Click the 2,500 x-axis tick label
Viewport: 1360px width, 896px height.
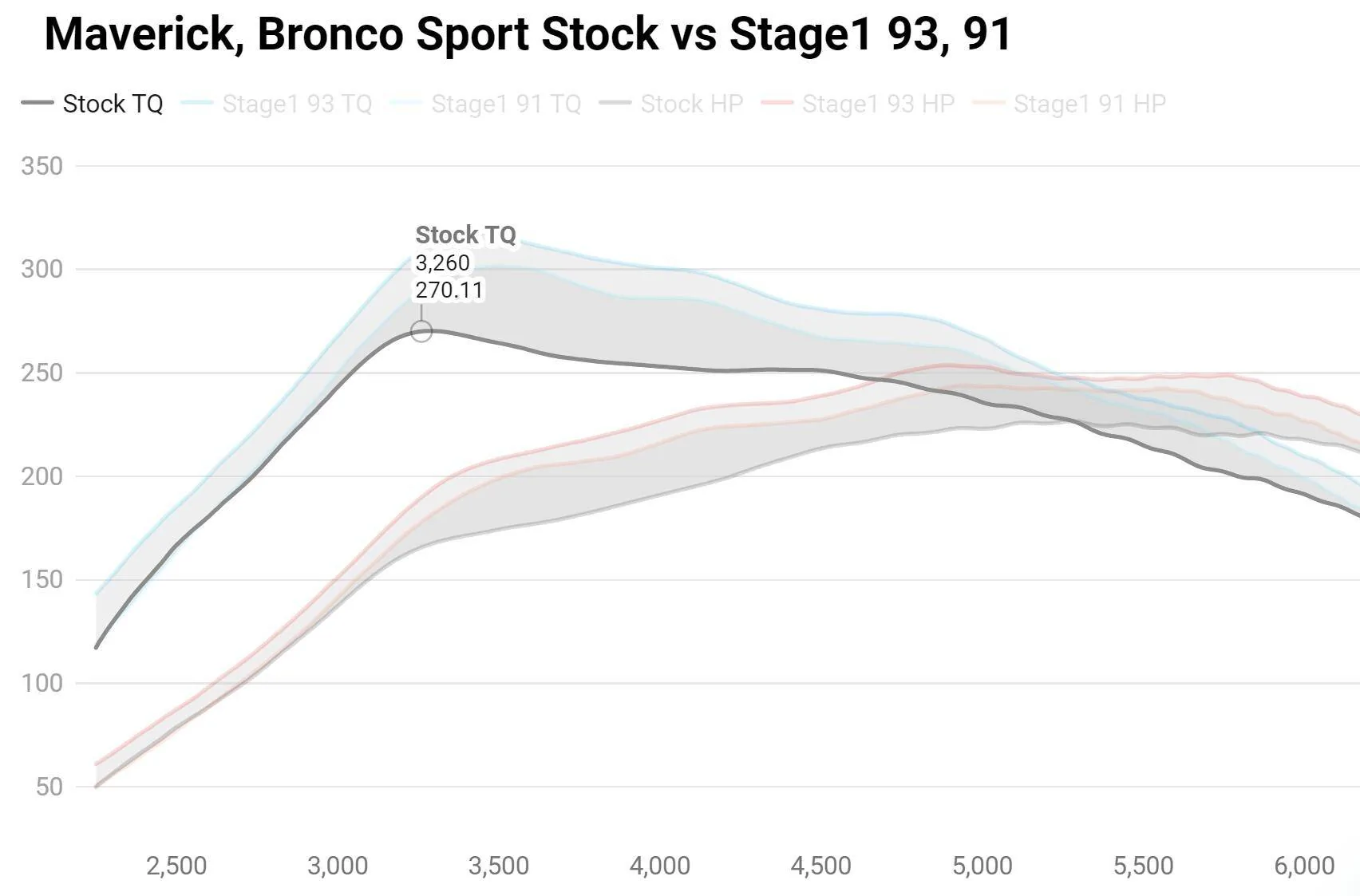pyautogui.click(x=176, y=866)
